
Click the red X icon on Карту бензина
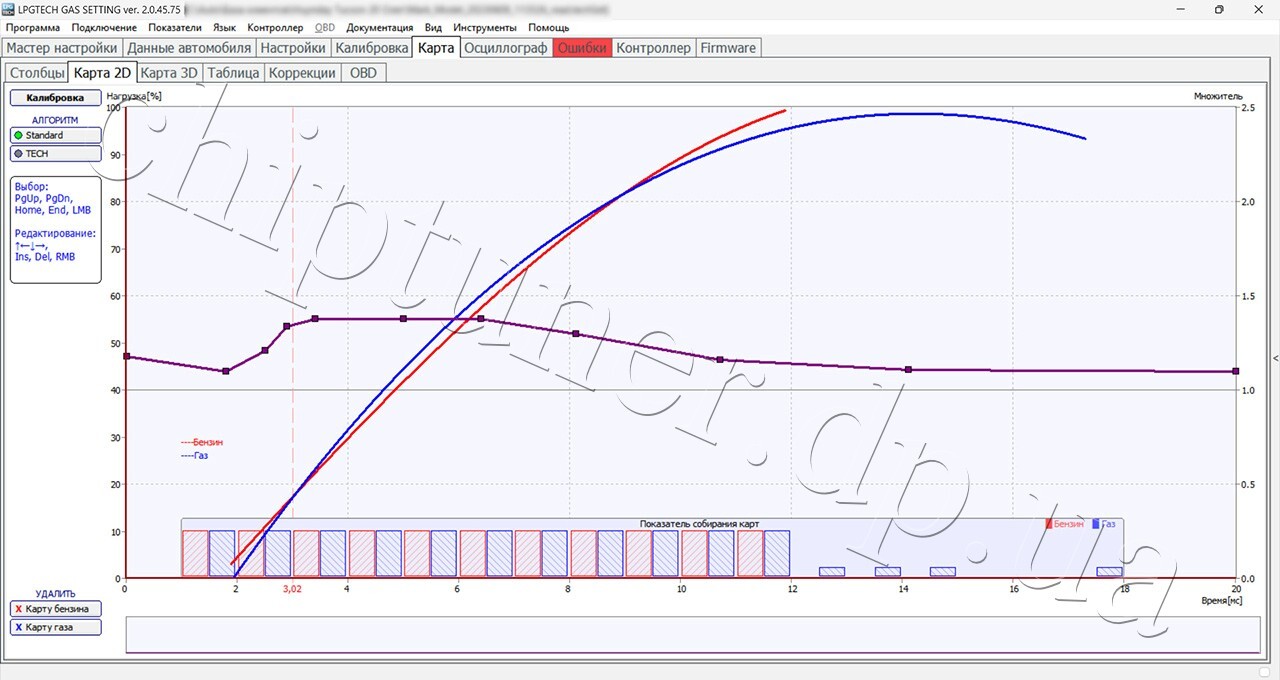coord(19,609)
